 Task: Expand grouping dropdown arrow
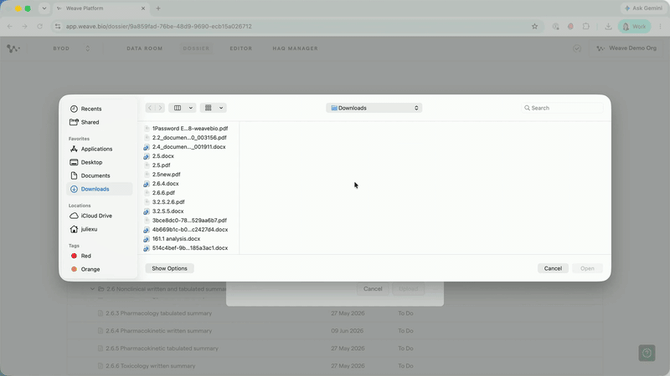pos(221,108)
